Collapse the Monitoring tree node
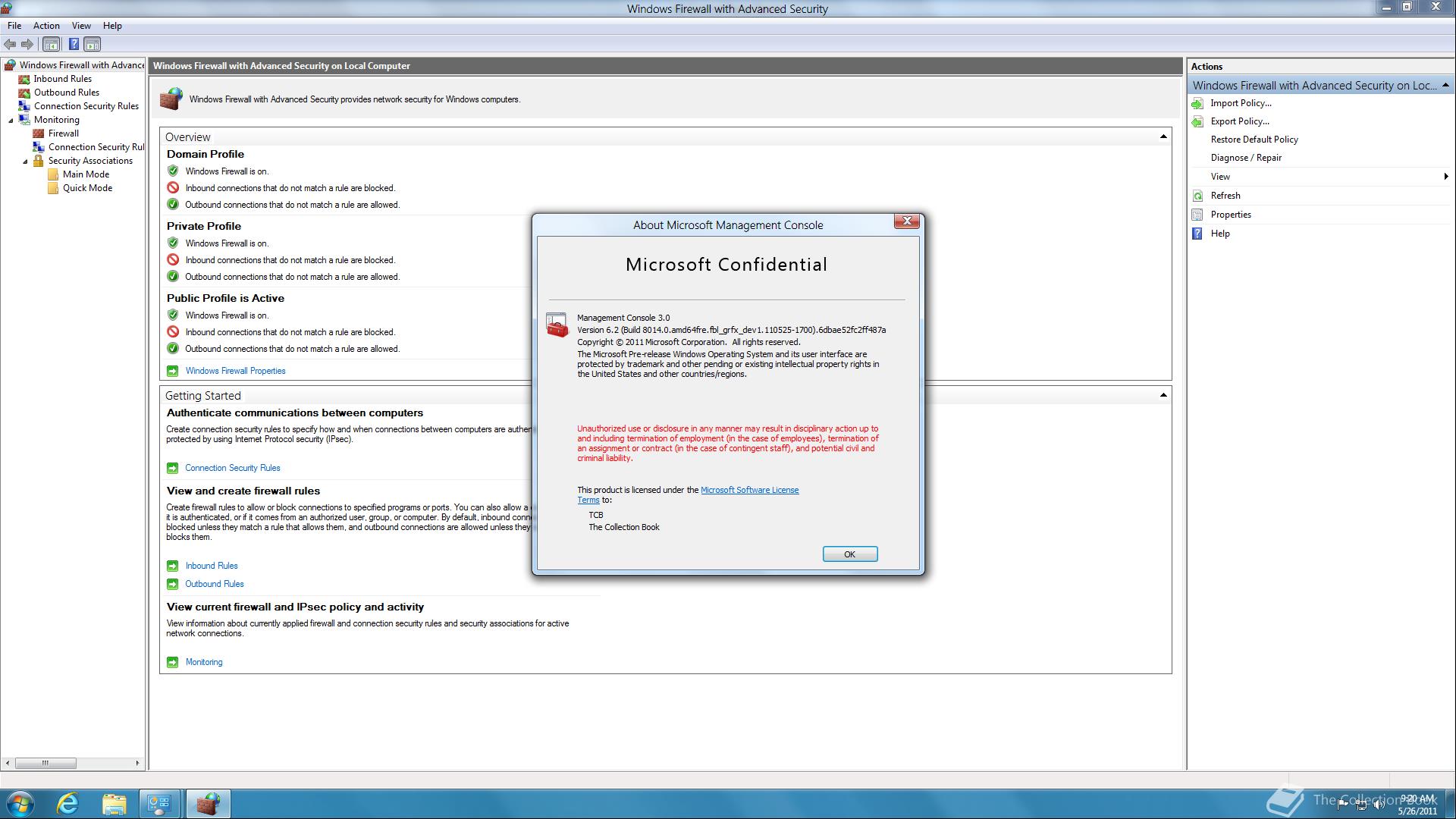 (11, 120)
